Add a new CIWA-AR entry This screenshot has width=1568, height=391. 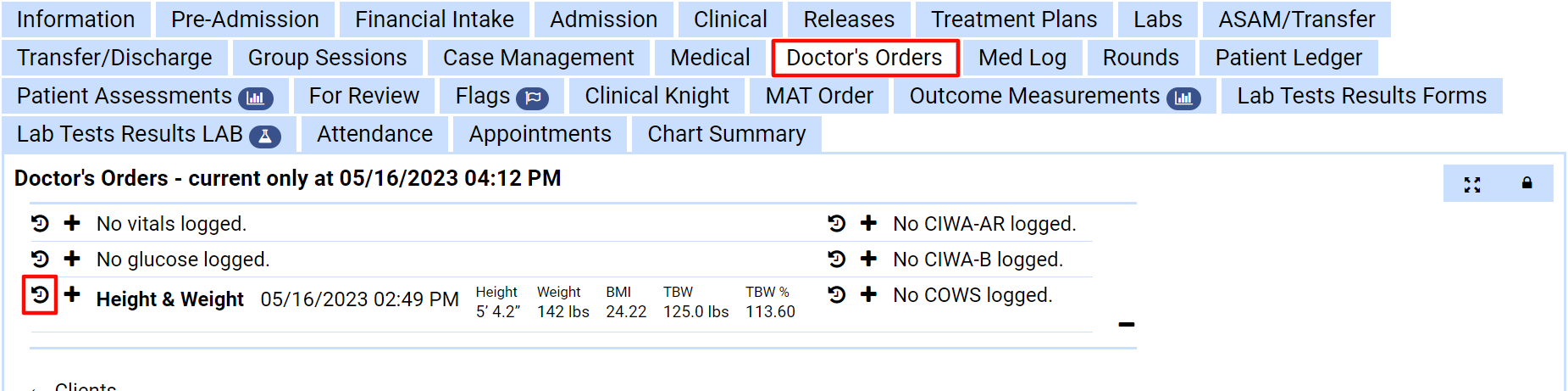[868, 223]
